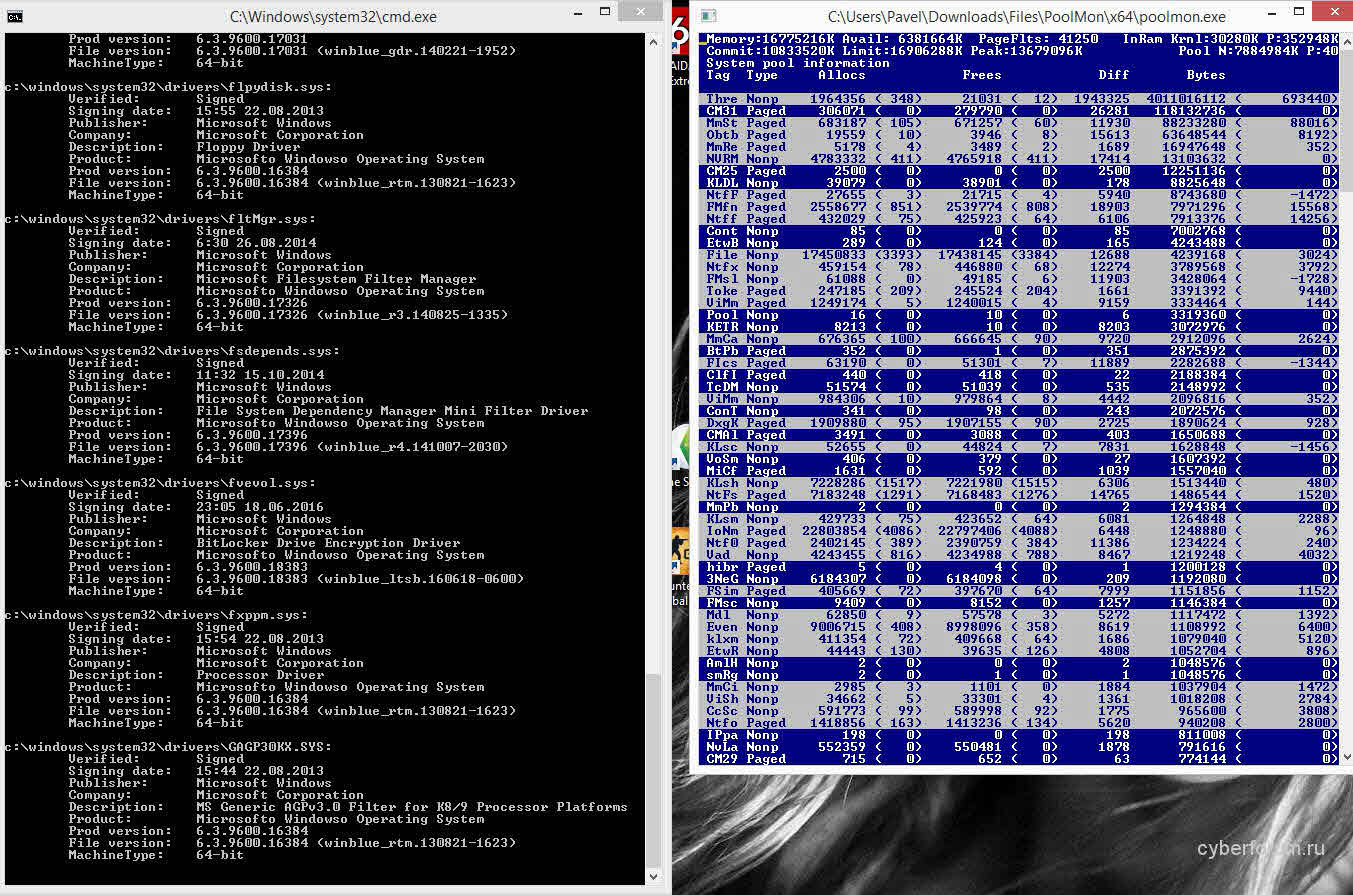Click the fltMgr.sys driver path line
1353x895 pixels.
click(160, 219)
